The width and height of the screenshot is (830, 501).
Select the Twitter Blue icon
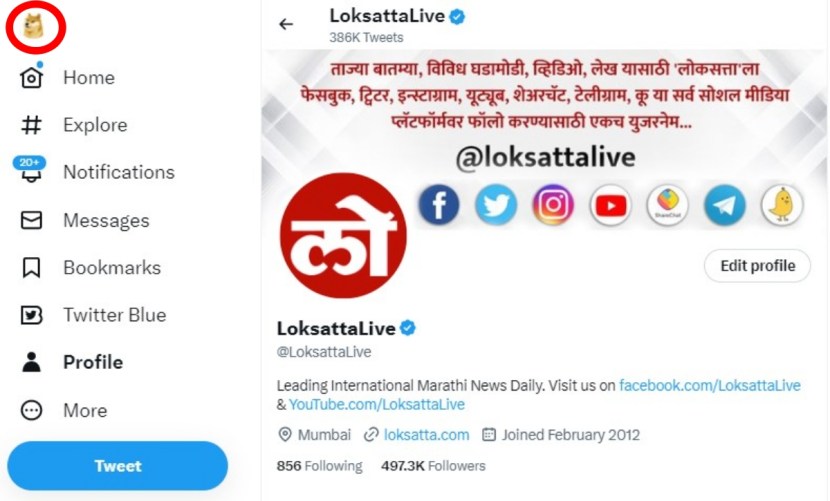[x=32, y=315]
